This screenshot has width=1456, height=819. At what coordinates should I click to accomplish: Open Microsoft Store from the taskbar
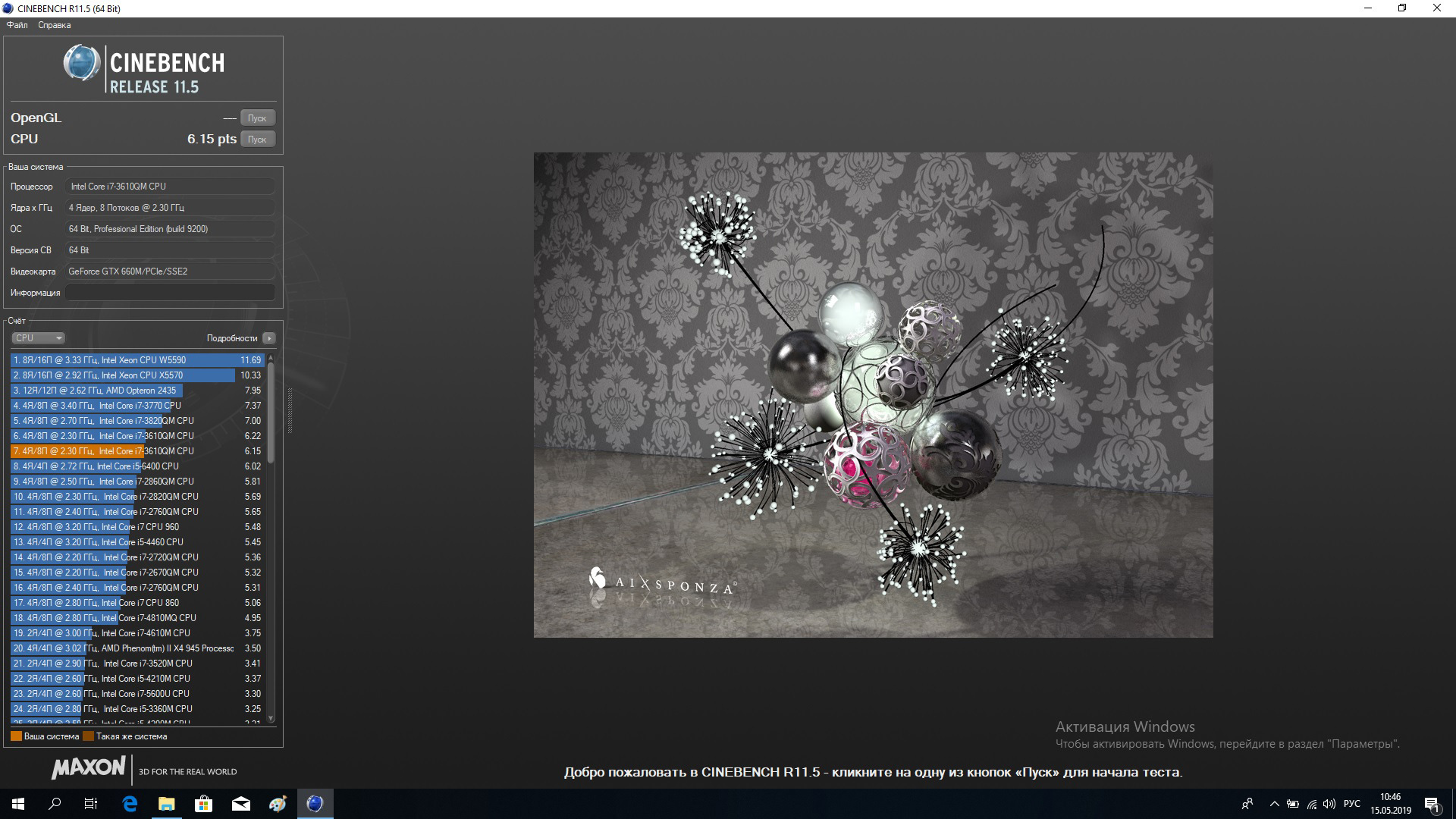[204, 804]
